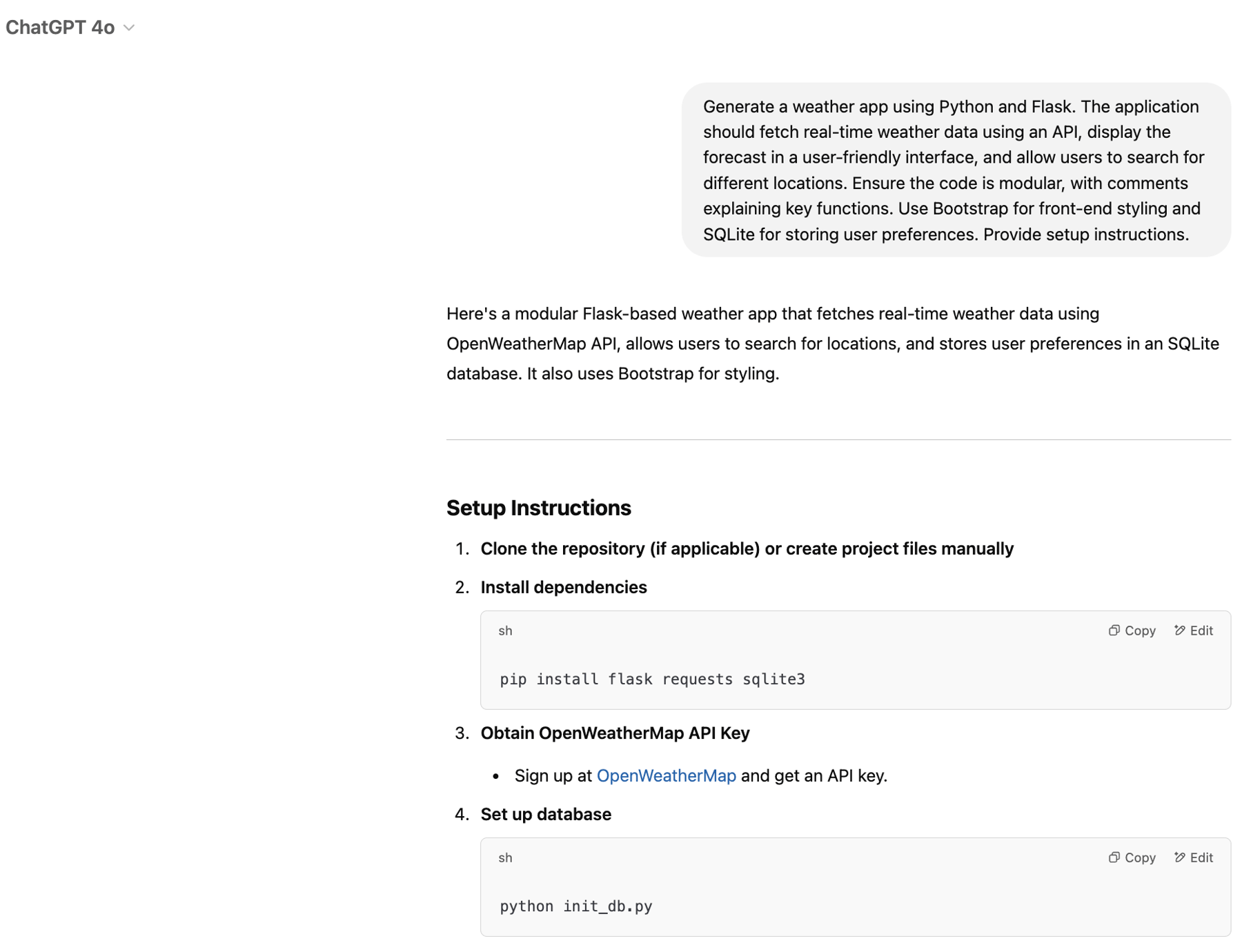Click the 'python init_db.py' code line
The image size is (1242, 952).
click(x=576, y=906)
